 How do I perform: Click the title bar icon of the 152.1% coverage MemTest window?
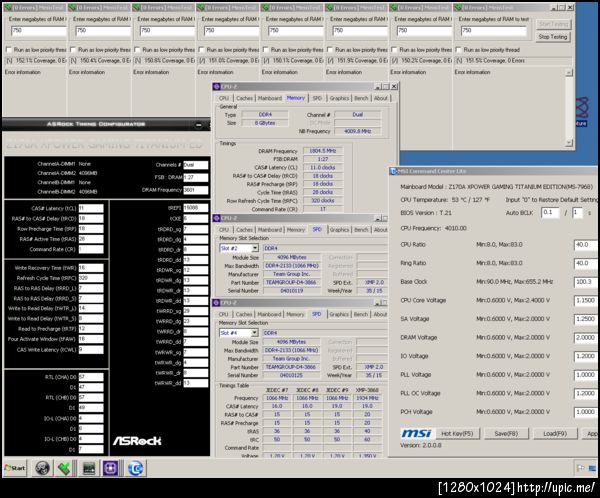coord(7,7)
